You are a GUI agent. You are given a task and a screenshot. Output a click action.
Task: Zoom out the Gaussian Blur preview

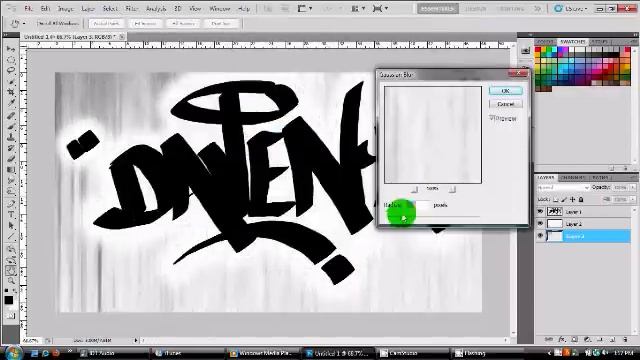414,189
